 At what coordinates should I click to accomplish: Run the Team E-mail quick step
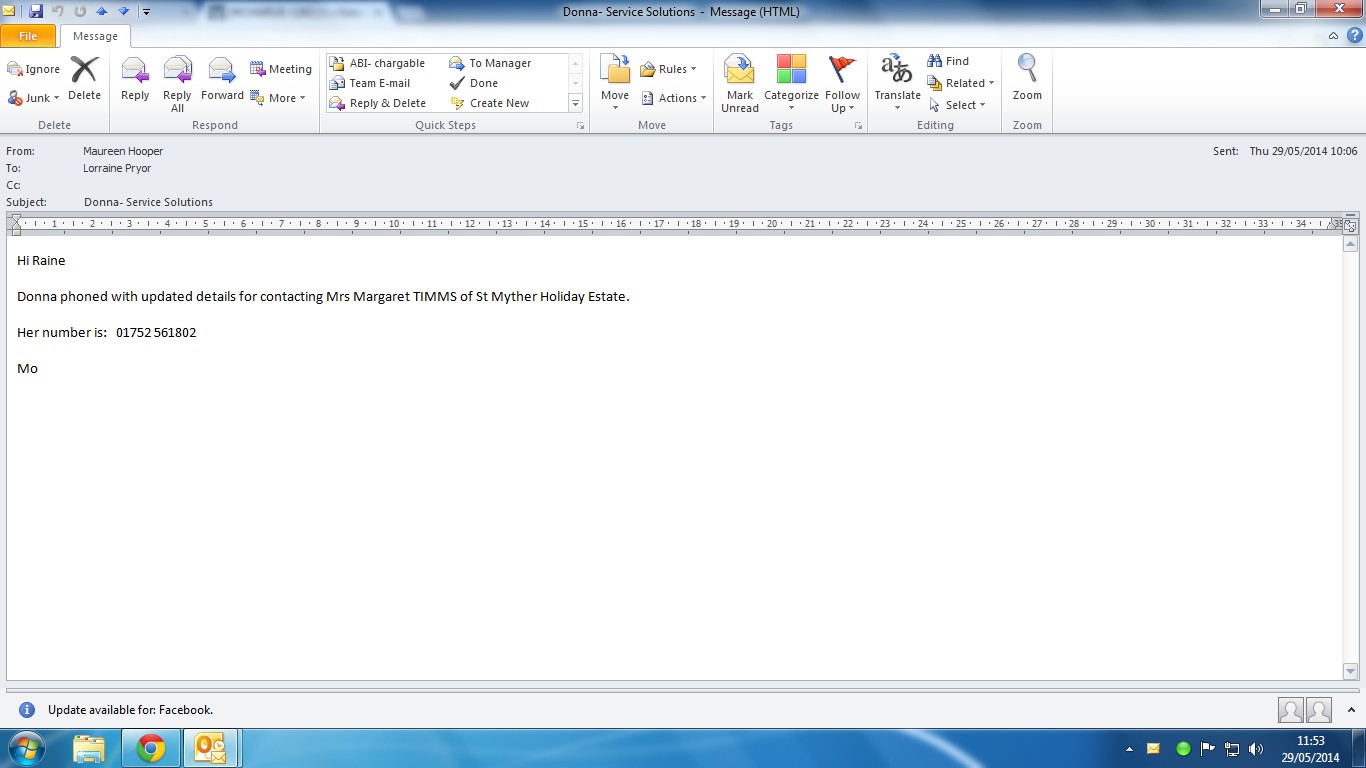click(x=370, y=83)
